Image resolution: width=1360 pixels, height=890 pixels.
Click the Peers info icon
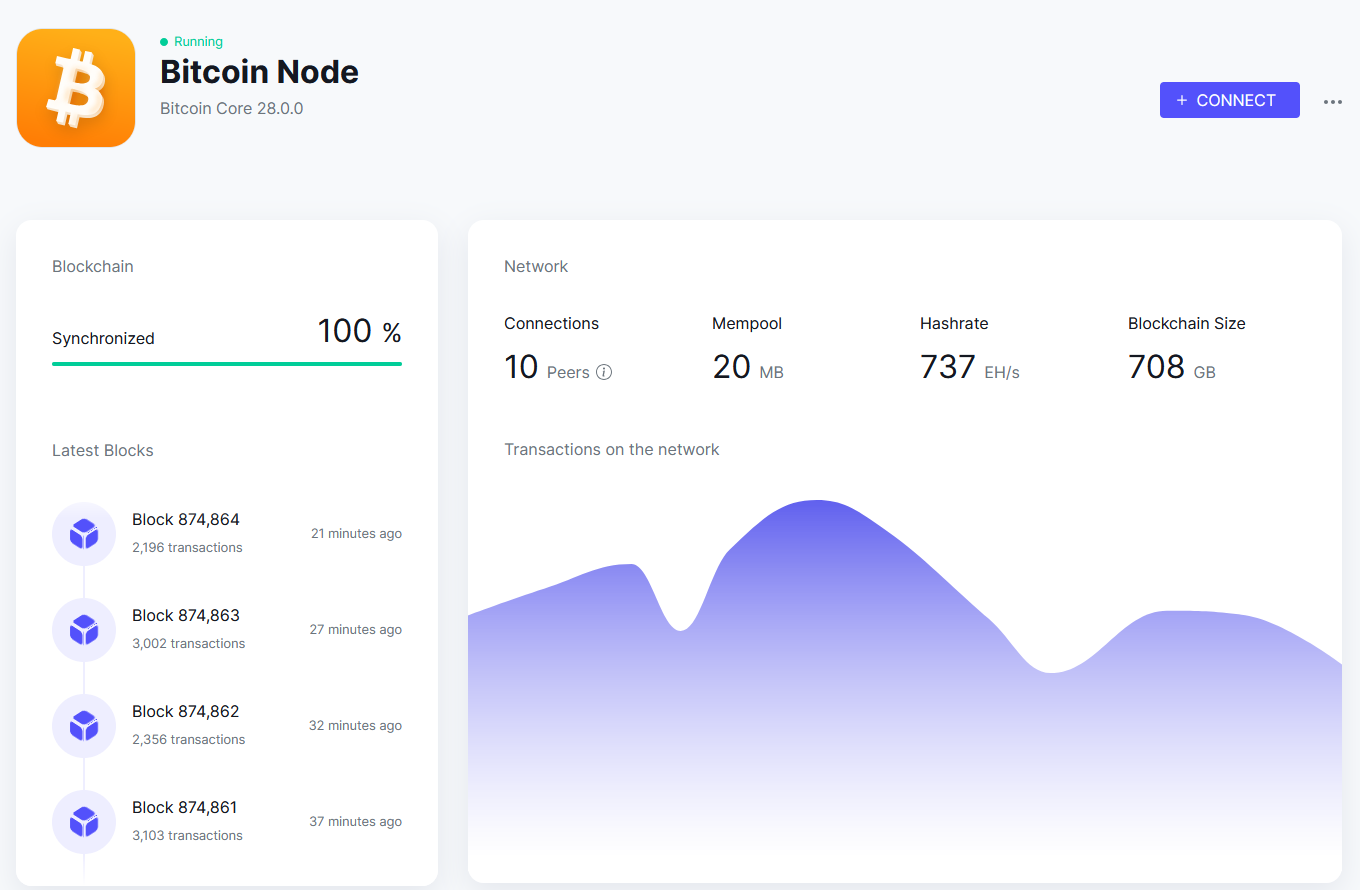pyautogui.click(x=604, y=372)
